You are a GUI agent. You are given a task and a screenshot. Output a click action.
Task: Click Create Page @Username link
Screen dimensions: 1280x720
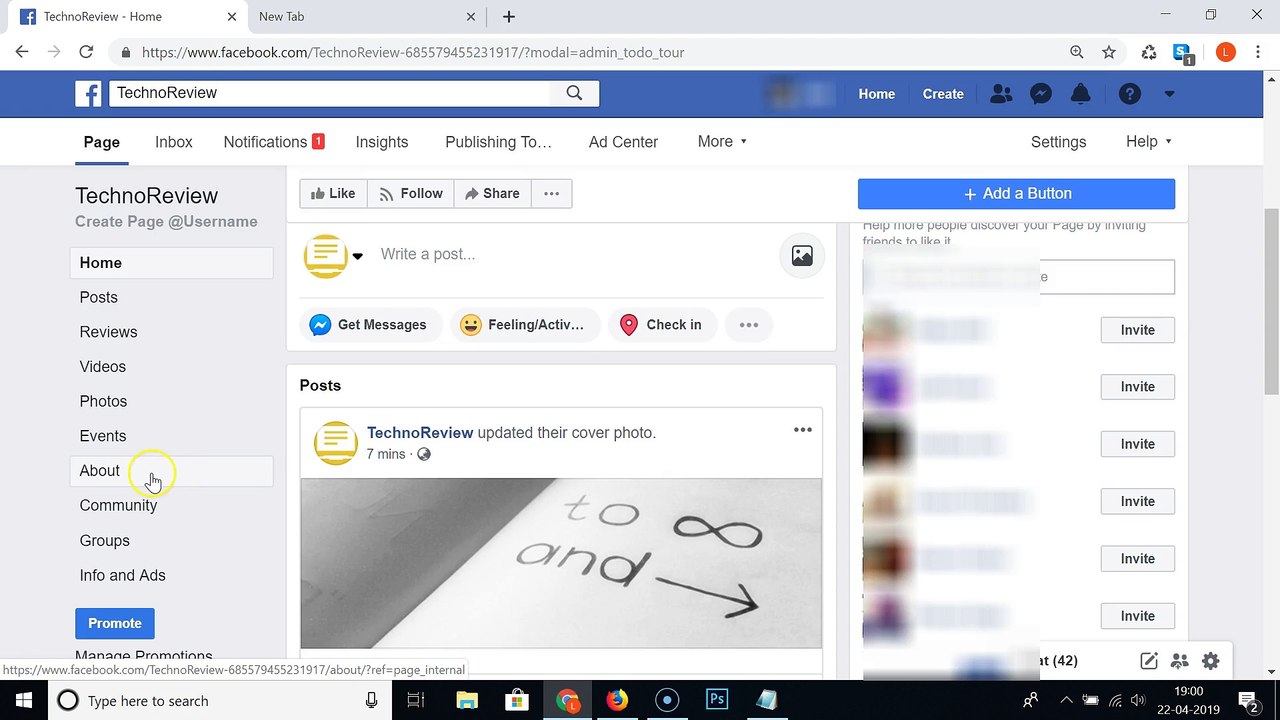(166, 222)
